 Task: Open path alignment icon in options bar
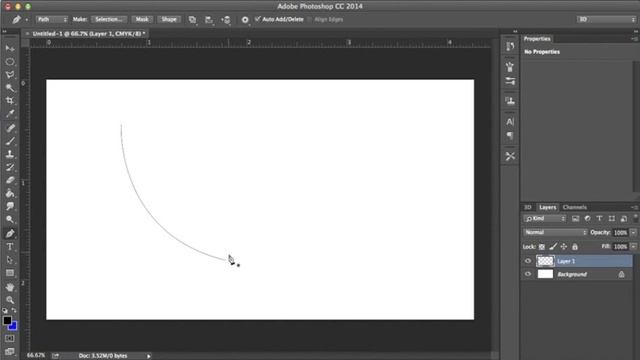[x=209, y=19]
